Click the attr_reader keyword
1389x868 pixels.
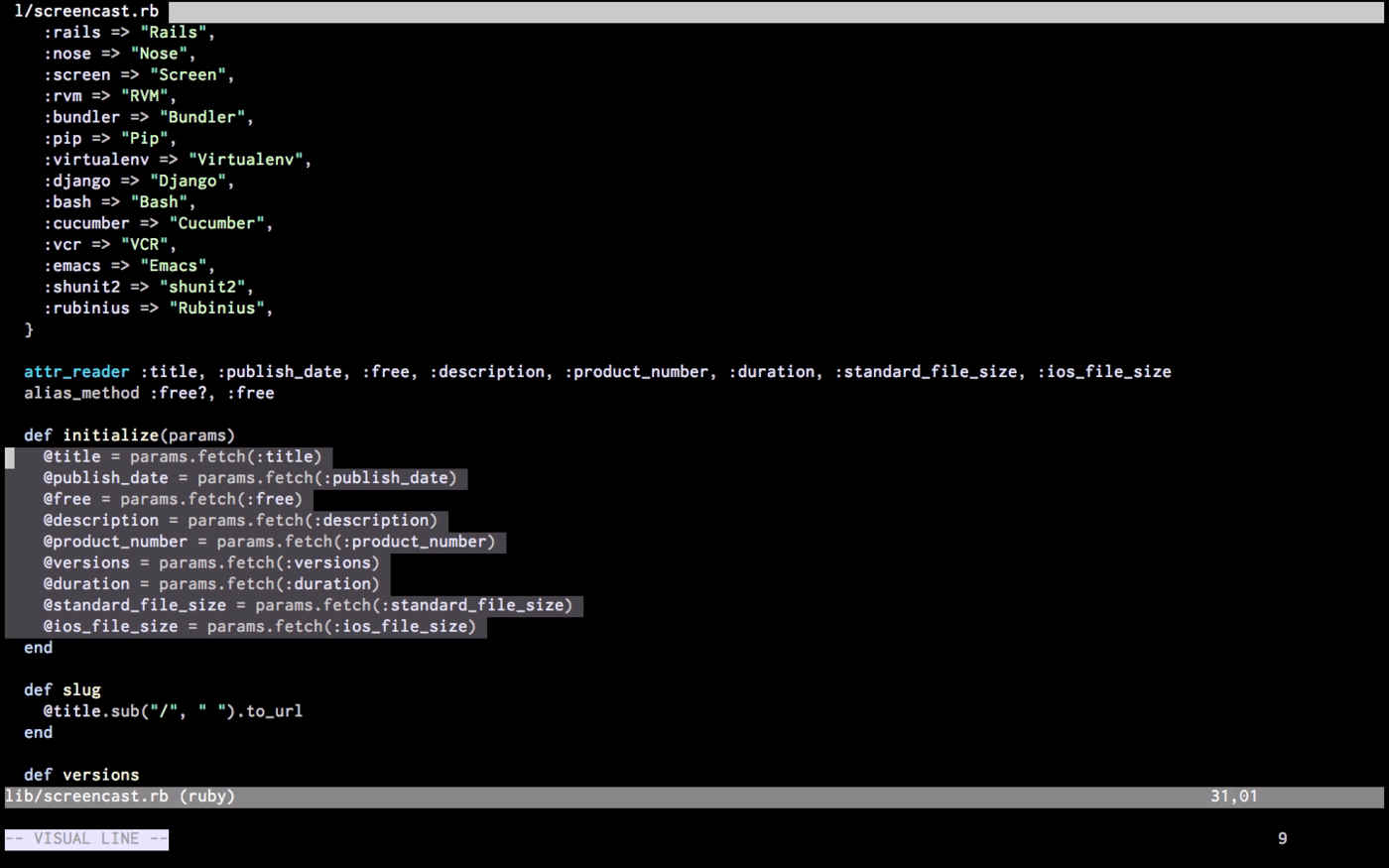point(76,372)
